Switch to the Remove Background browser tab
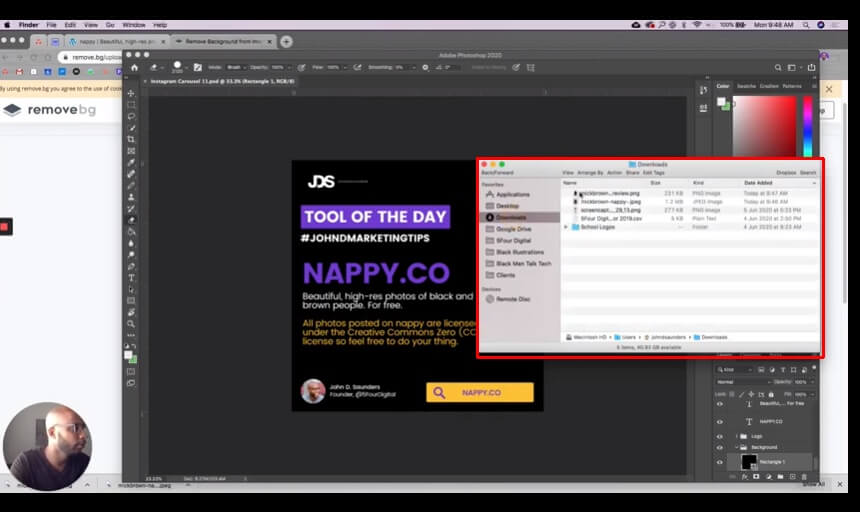 (223, 41)
